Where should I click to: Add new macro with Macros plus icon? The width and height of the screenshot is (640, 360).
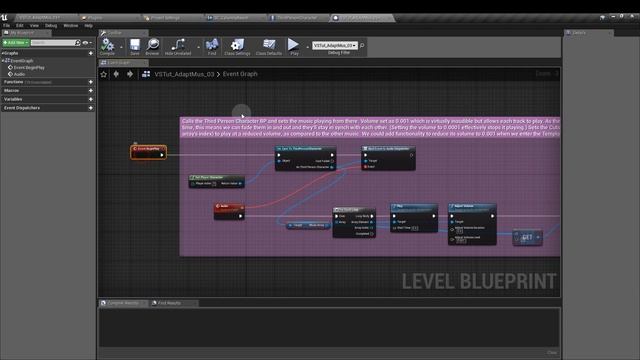point(91,91)
